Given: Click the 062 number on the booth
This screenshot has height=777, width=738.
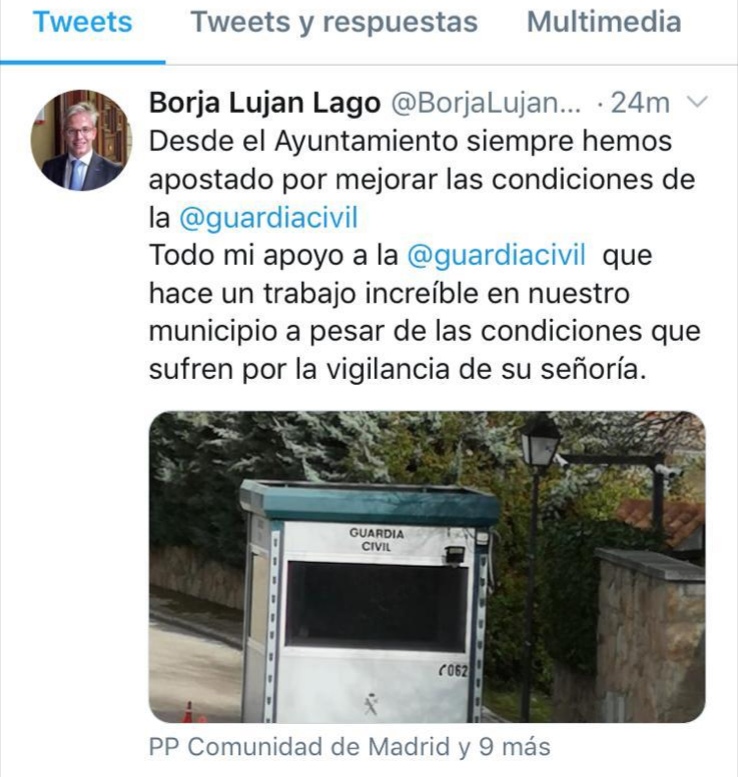Looking at the screenshot, I should tap(454, 670).
